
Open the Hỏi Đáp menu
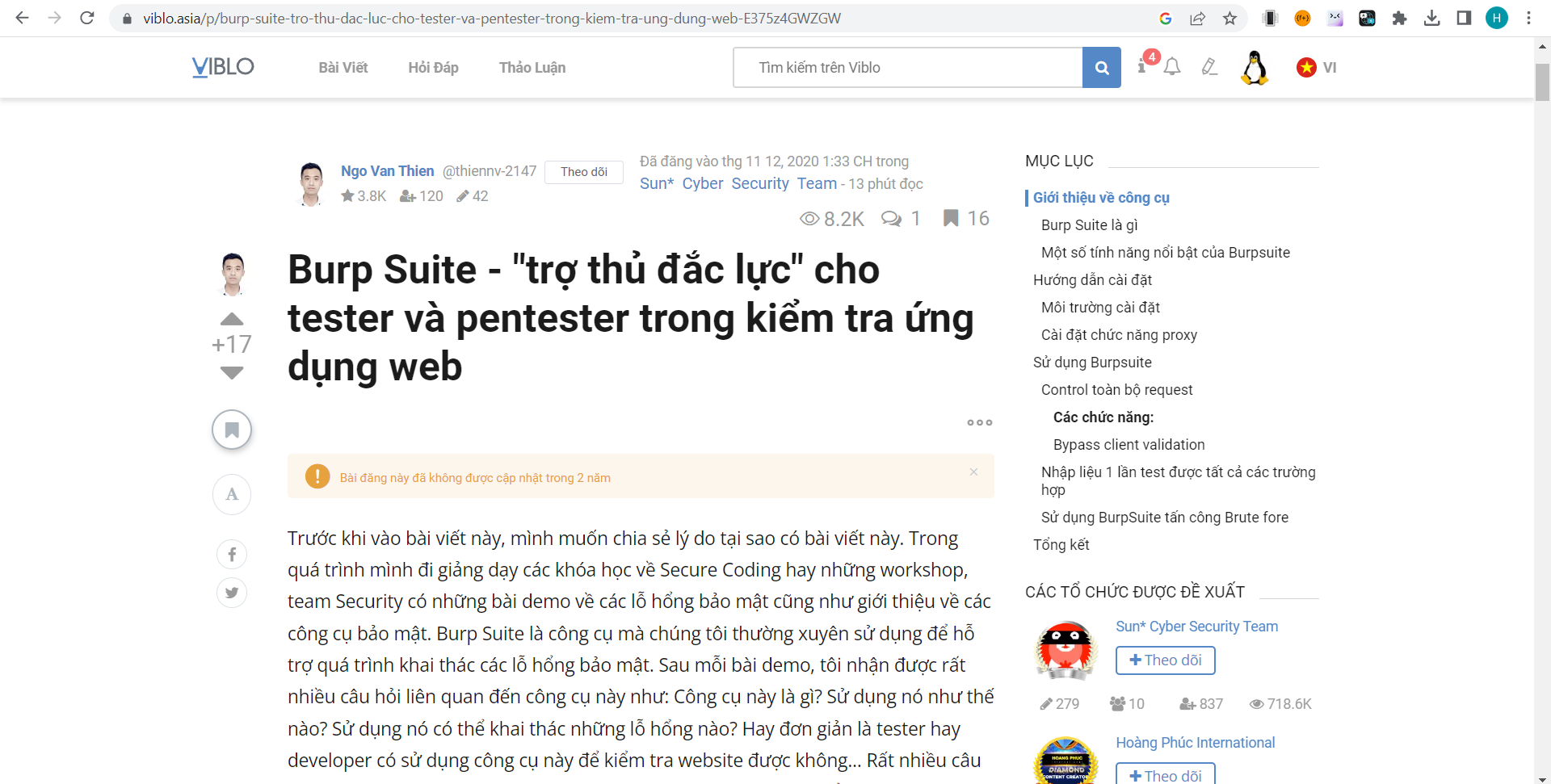click(433, 68)
